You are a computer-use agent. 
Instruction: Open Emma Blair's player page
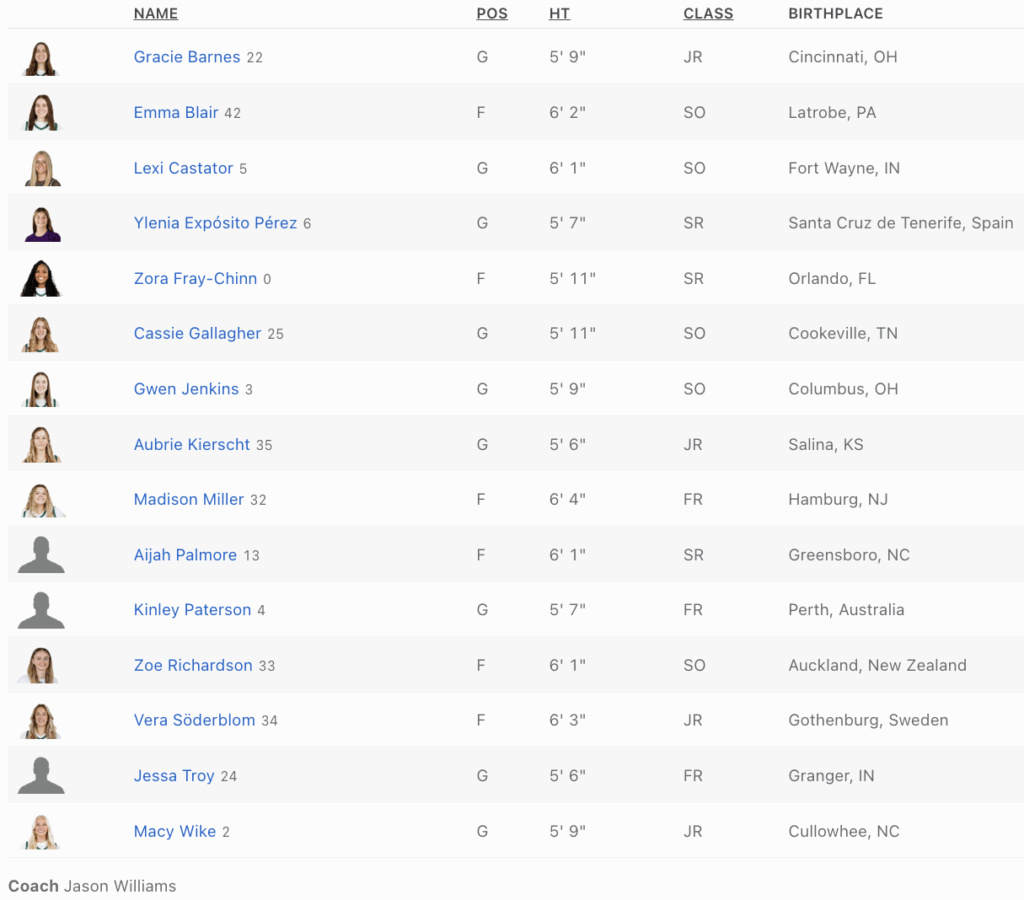(x=176, y=113)
